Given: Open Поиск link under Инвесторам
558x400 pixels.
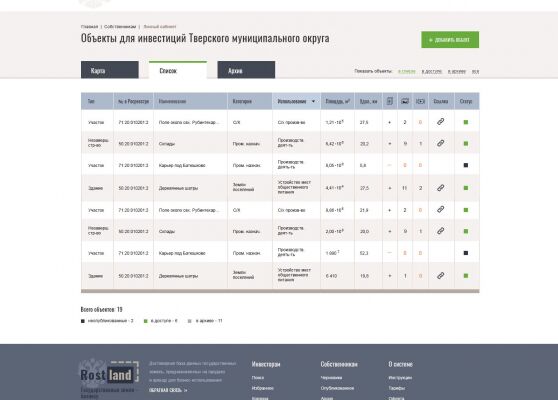Looking at the screenshot, I should tap(258, 378).
